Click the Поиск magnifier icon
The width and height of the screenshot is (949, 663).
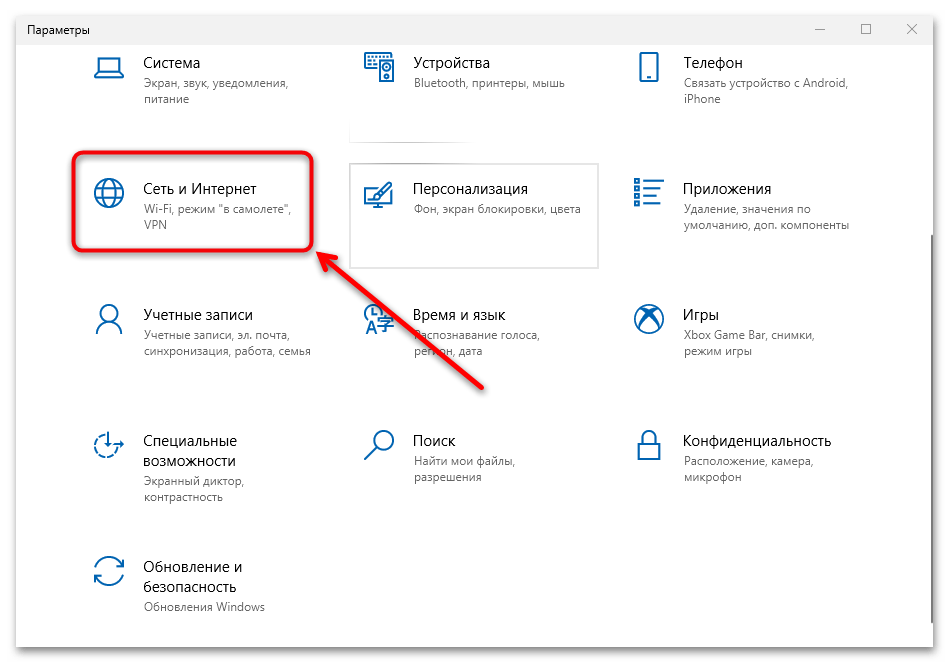coord(378,445)
